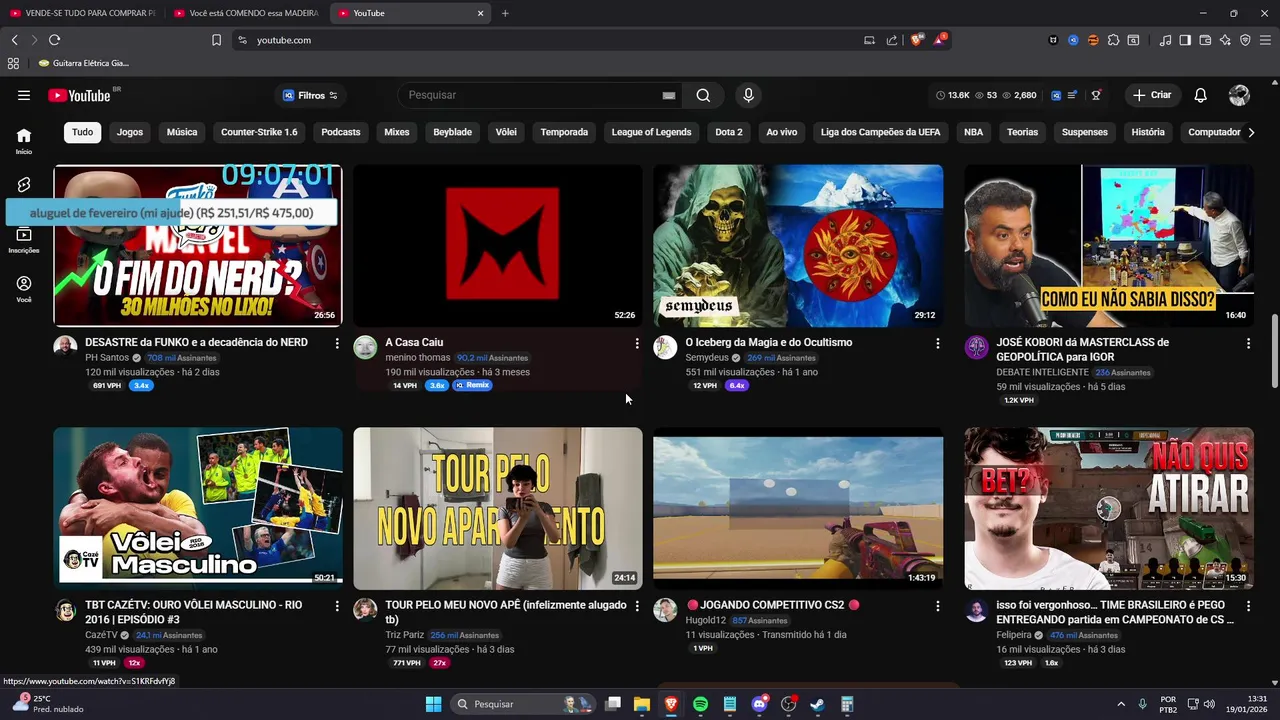Open the NÃO QUIS ATIRAR video thumbnail
Viewport: 1280px width, 720px height.
(x=1109, y=509)
